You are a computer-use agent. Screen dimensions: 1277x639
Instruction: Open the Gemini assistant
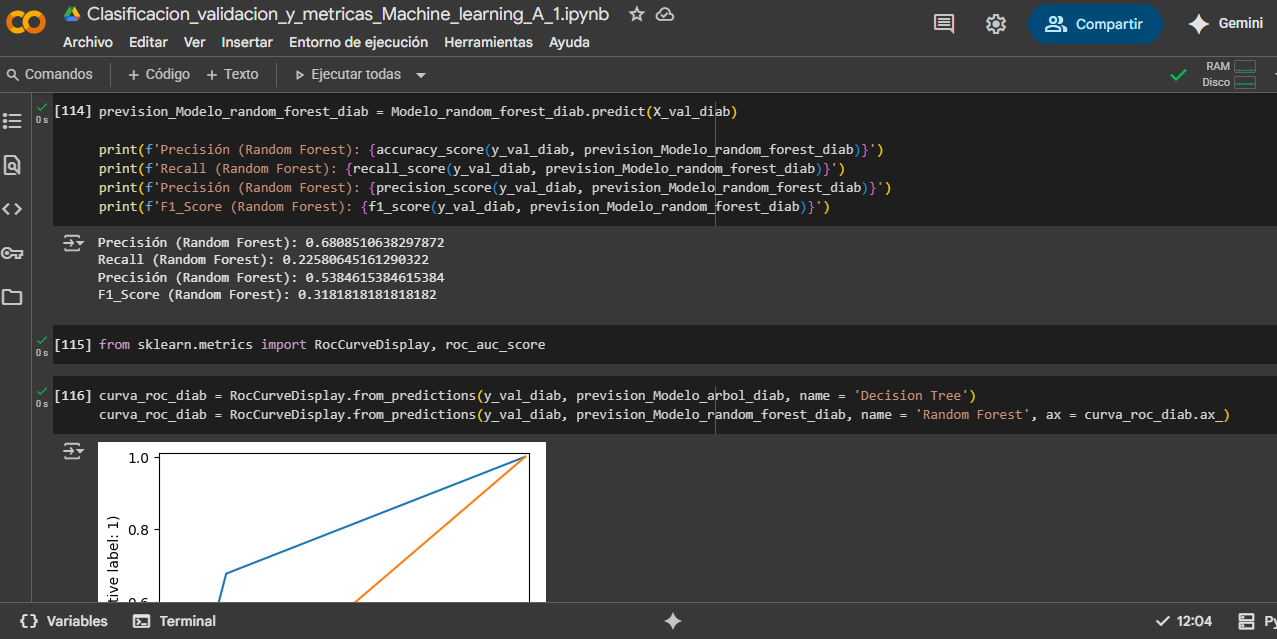click(1225, 24)
